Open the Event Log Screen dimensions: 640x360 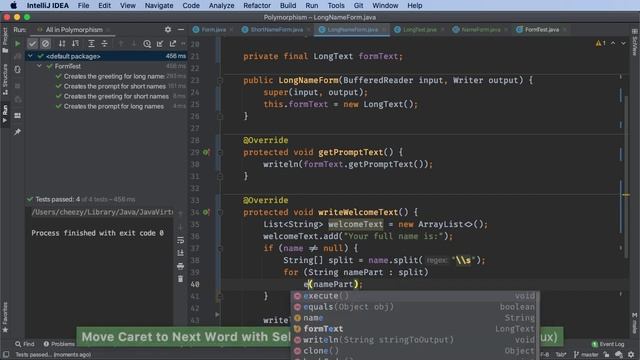[609, 344]
